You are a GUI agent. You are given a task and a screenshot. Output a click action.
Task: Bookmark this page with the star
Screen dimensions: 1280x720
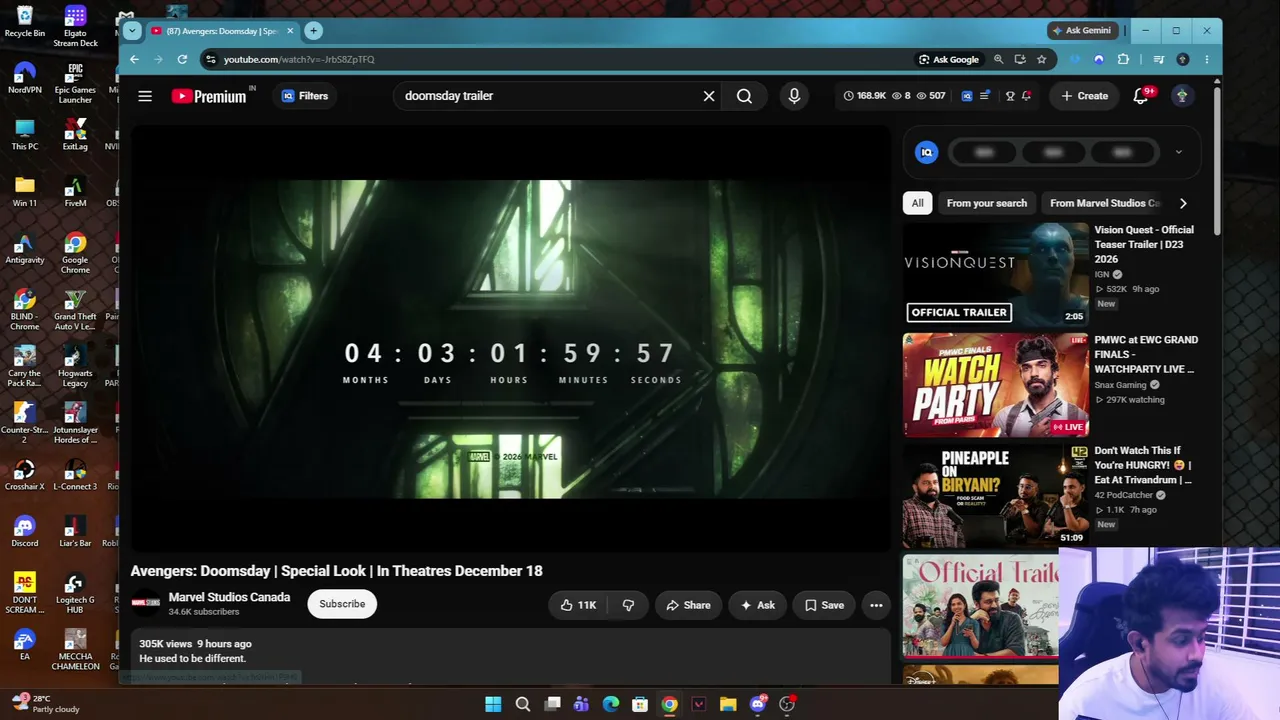coord(1041,59)
